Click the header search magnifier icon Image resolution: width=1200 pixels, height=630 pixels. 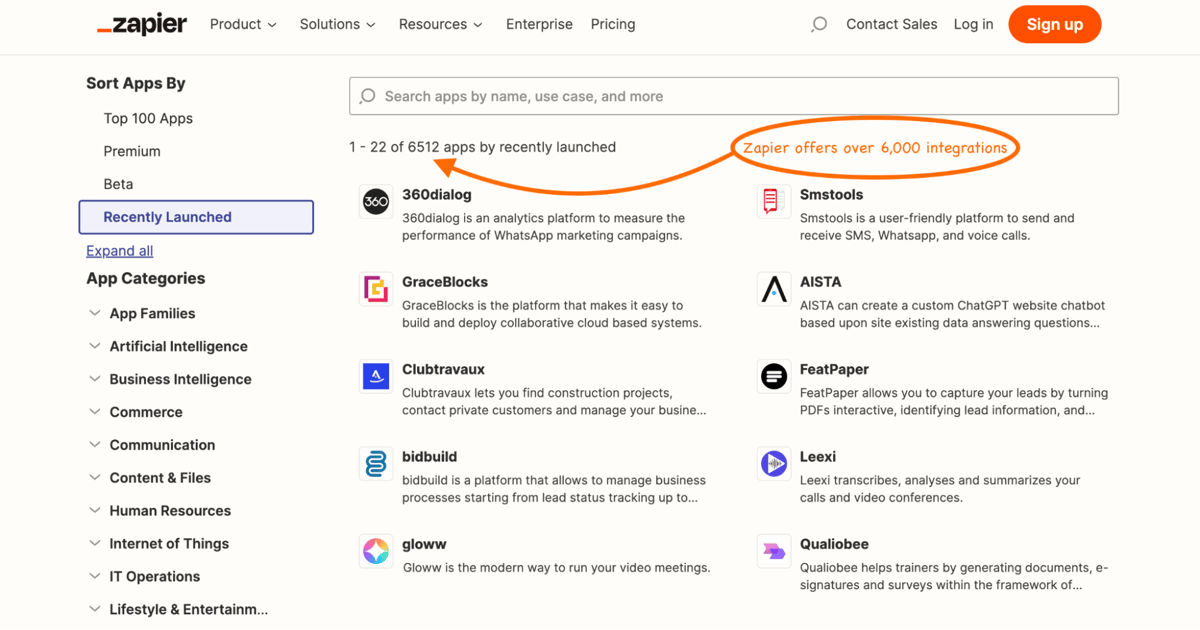[x=819, y=24]
